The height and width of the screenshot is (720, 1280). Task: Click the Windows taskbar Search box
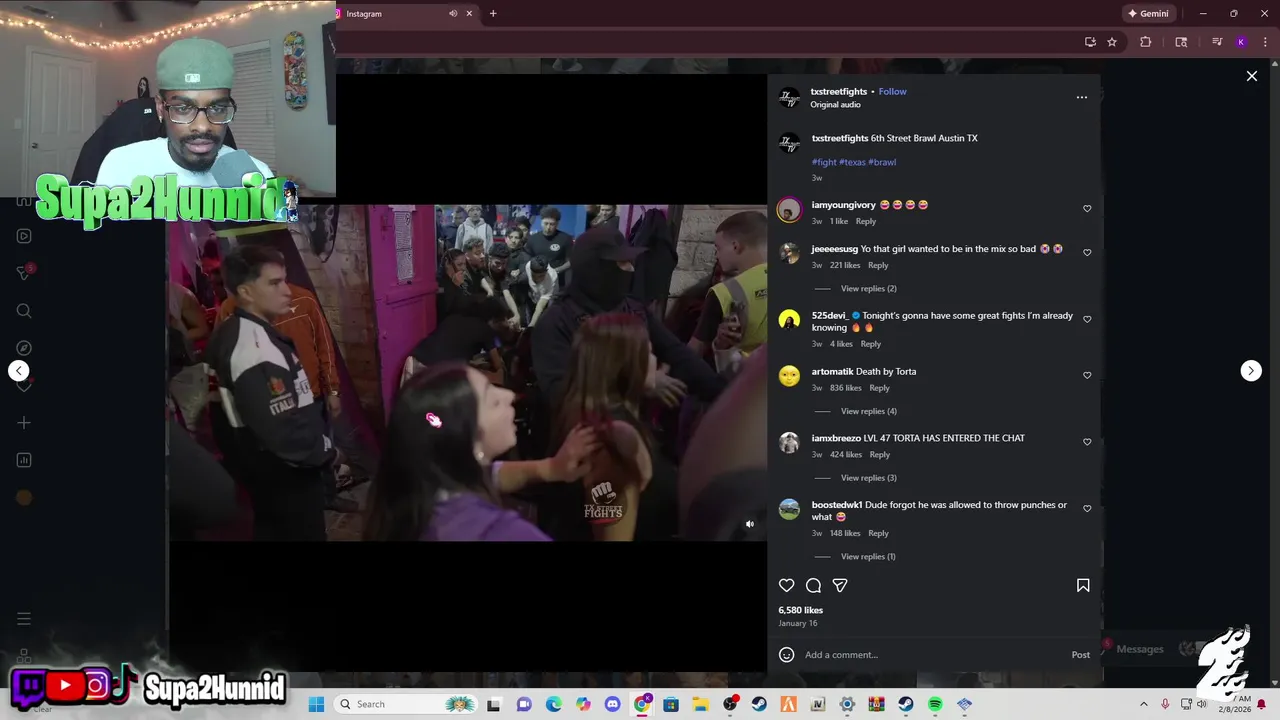click(406, 705)
